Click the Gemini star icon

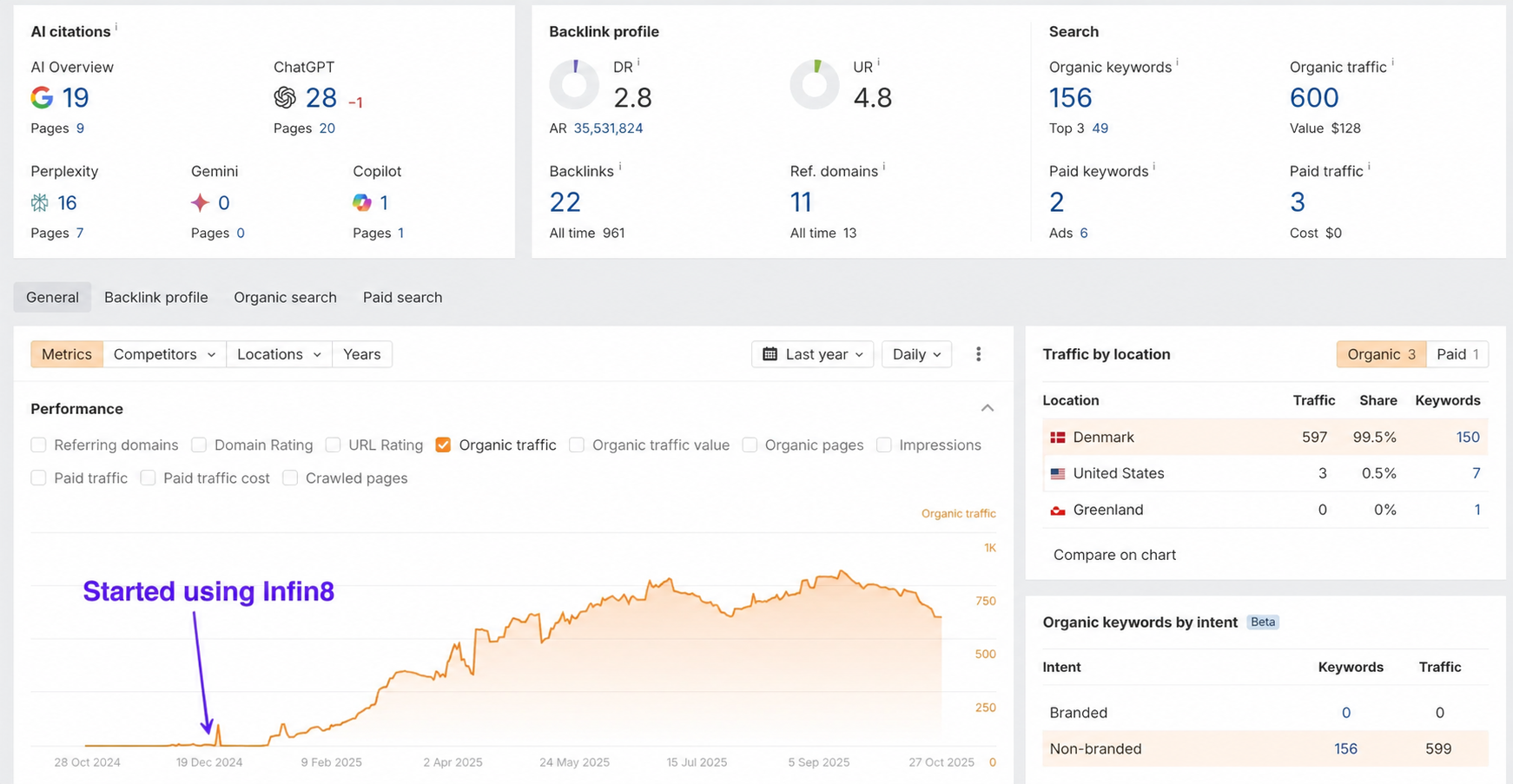coord(200,202)
